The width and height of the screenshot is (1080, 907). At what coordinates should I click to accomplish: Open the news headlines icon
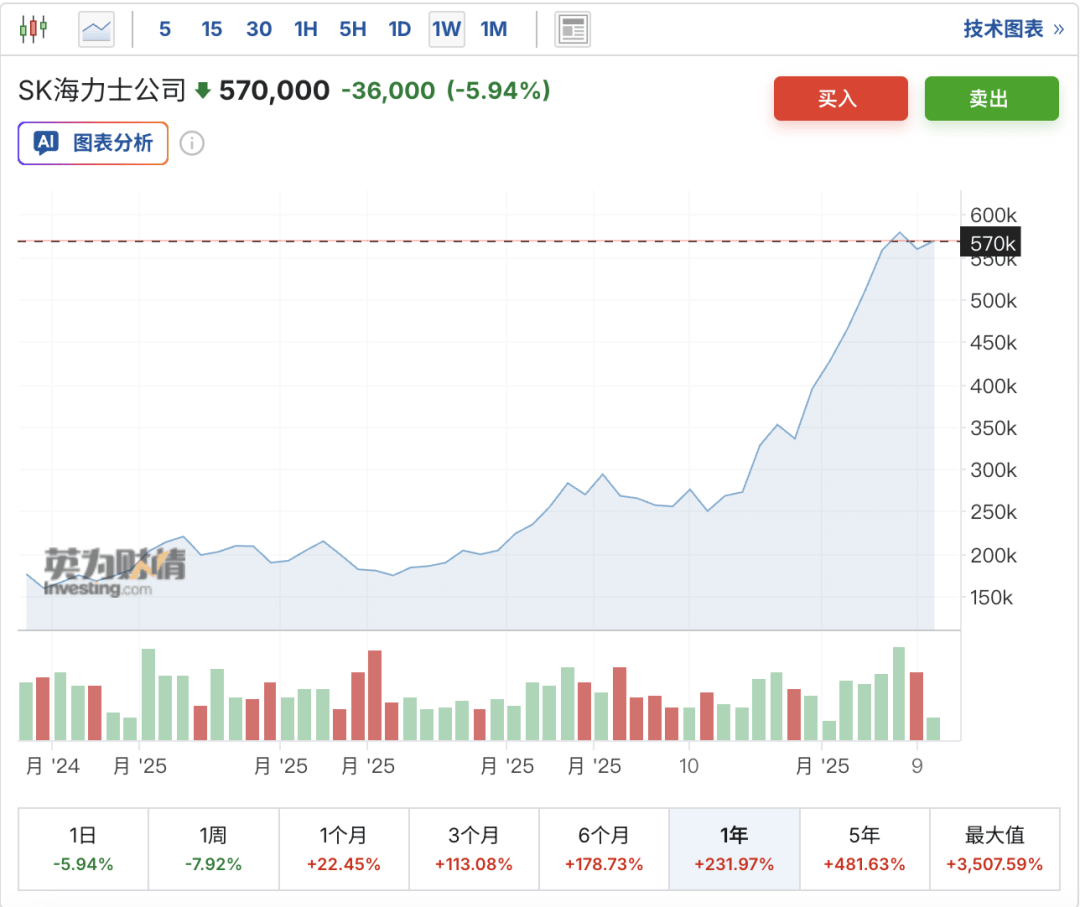point(572,29)
